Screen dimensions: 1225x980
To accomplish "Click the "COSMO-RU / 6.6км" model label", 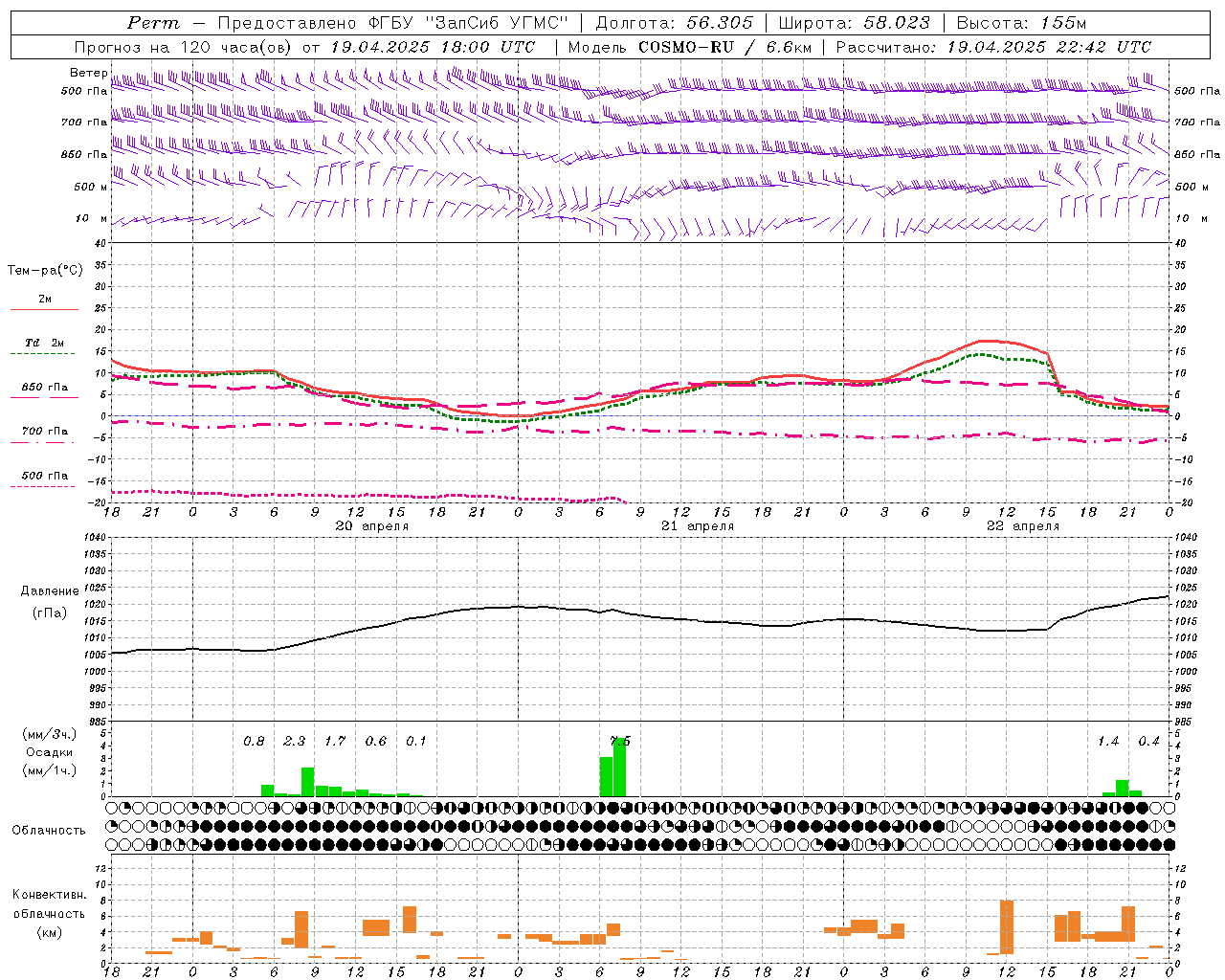I will point(724,47).
